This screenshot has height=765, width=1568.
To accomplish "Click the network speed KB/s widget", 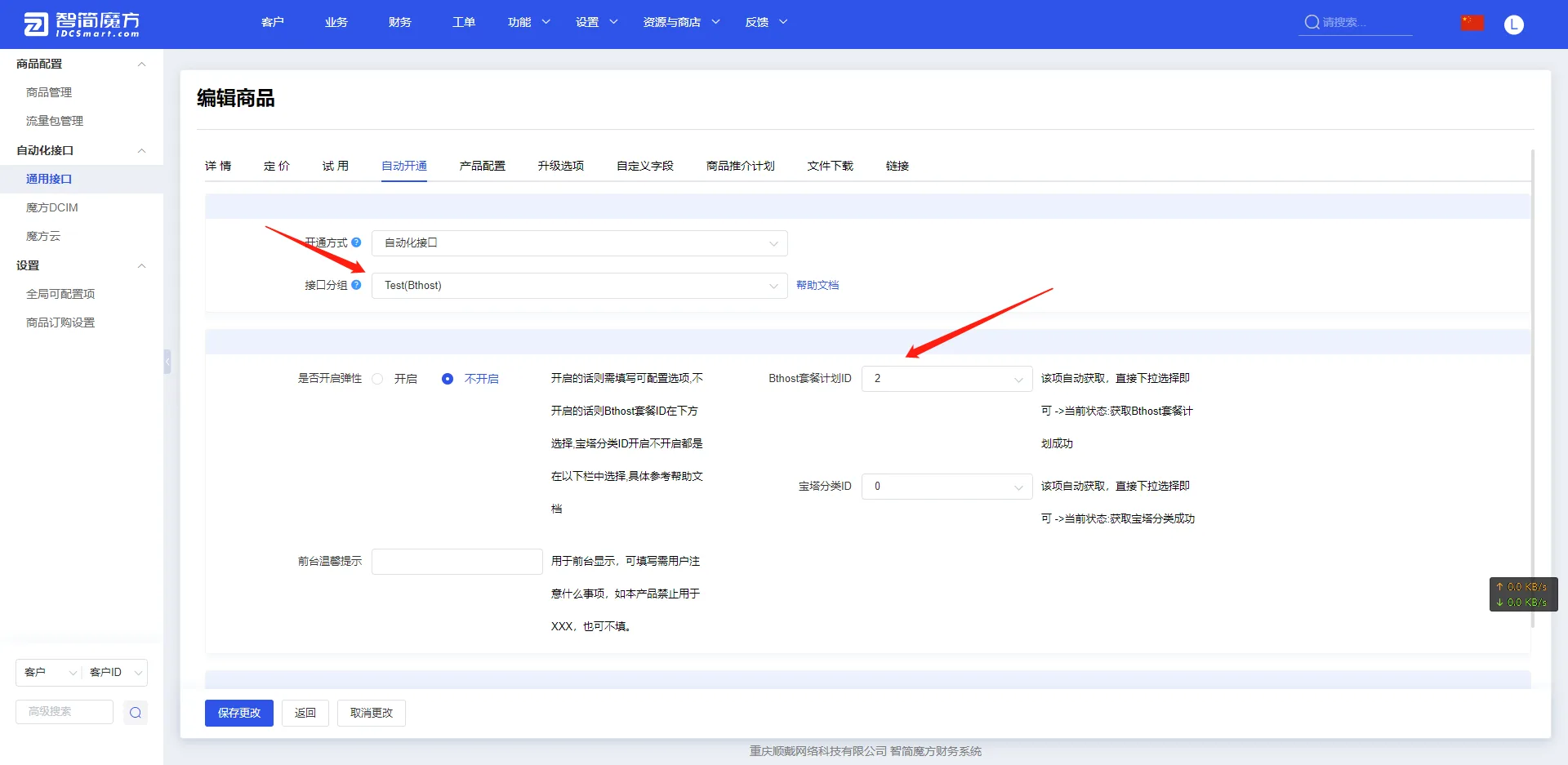I will (x=1523, y=594).
